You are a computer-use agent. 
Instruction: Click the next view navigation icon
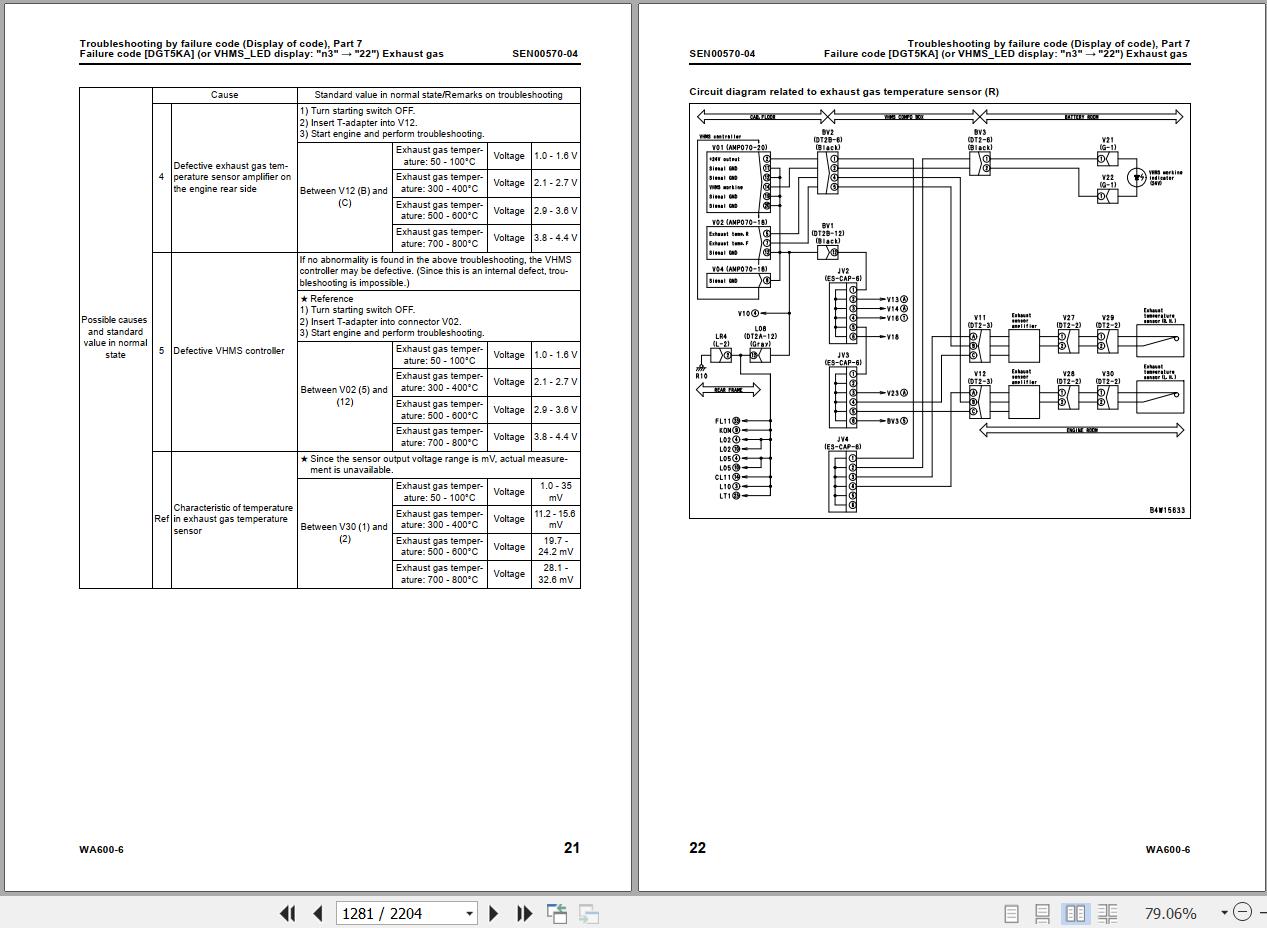[x=589, y=913]
